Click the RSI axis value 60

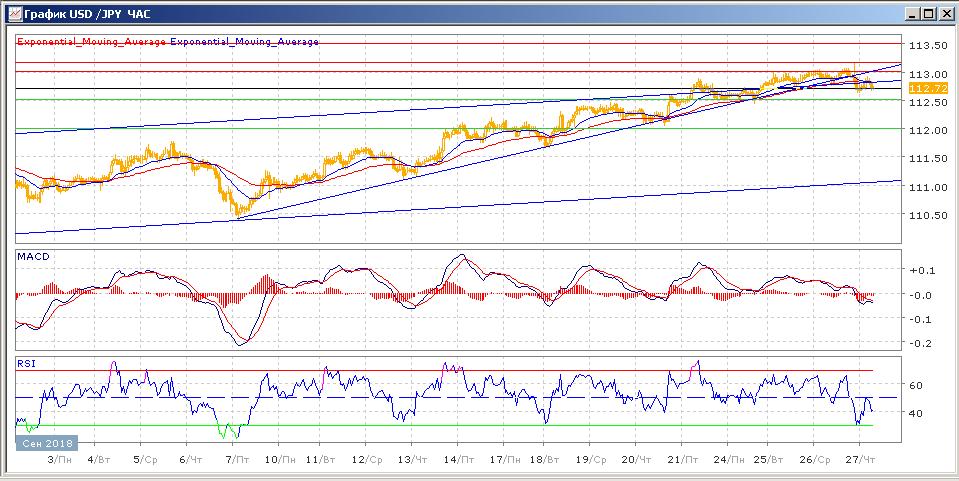coord(916,386)
